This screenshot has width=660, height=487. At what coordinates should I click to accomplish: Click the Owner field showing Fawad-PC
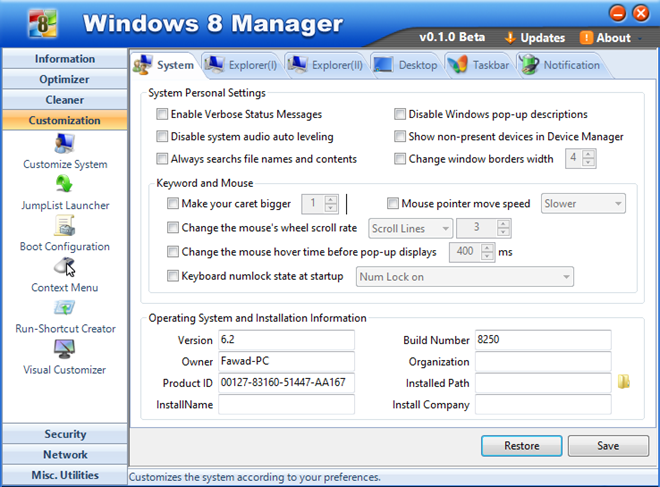point(286,361)
